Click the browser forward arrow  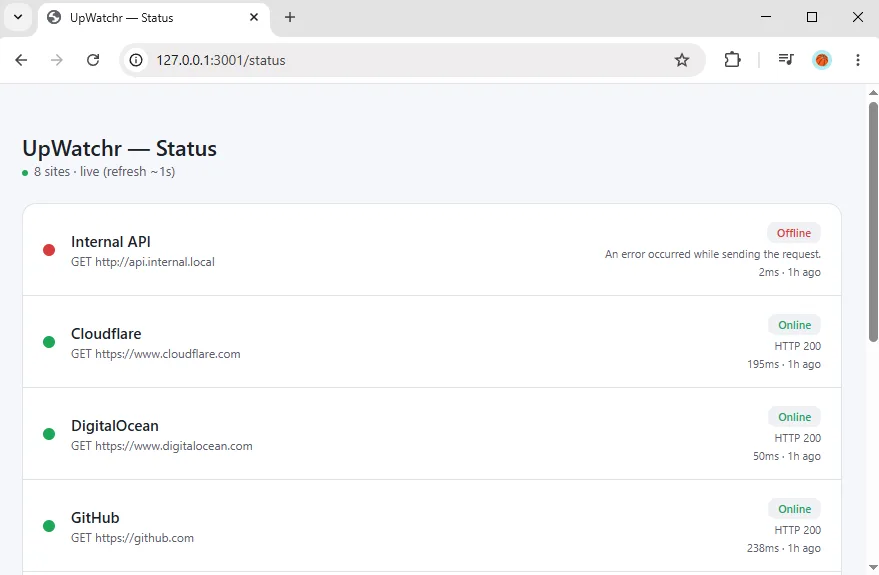pos(57,60)
